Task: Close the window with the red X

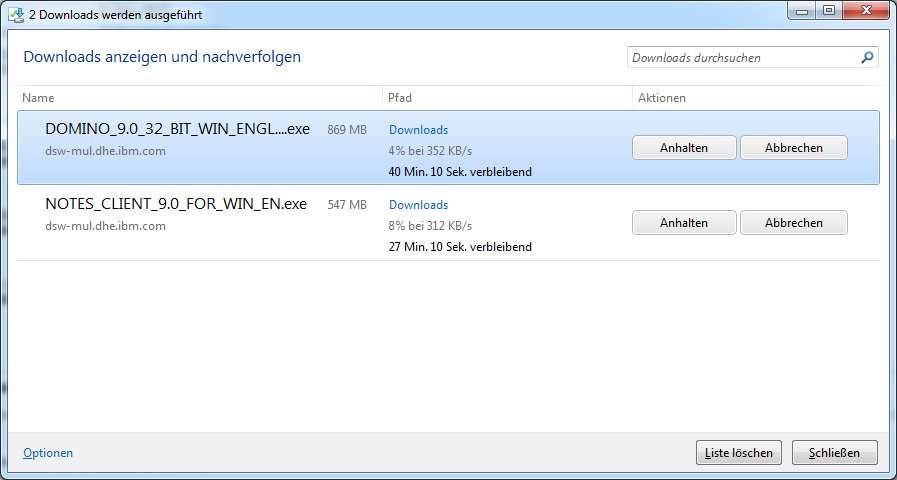Action: [864, 11]
